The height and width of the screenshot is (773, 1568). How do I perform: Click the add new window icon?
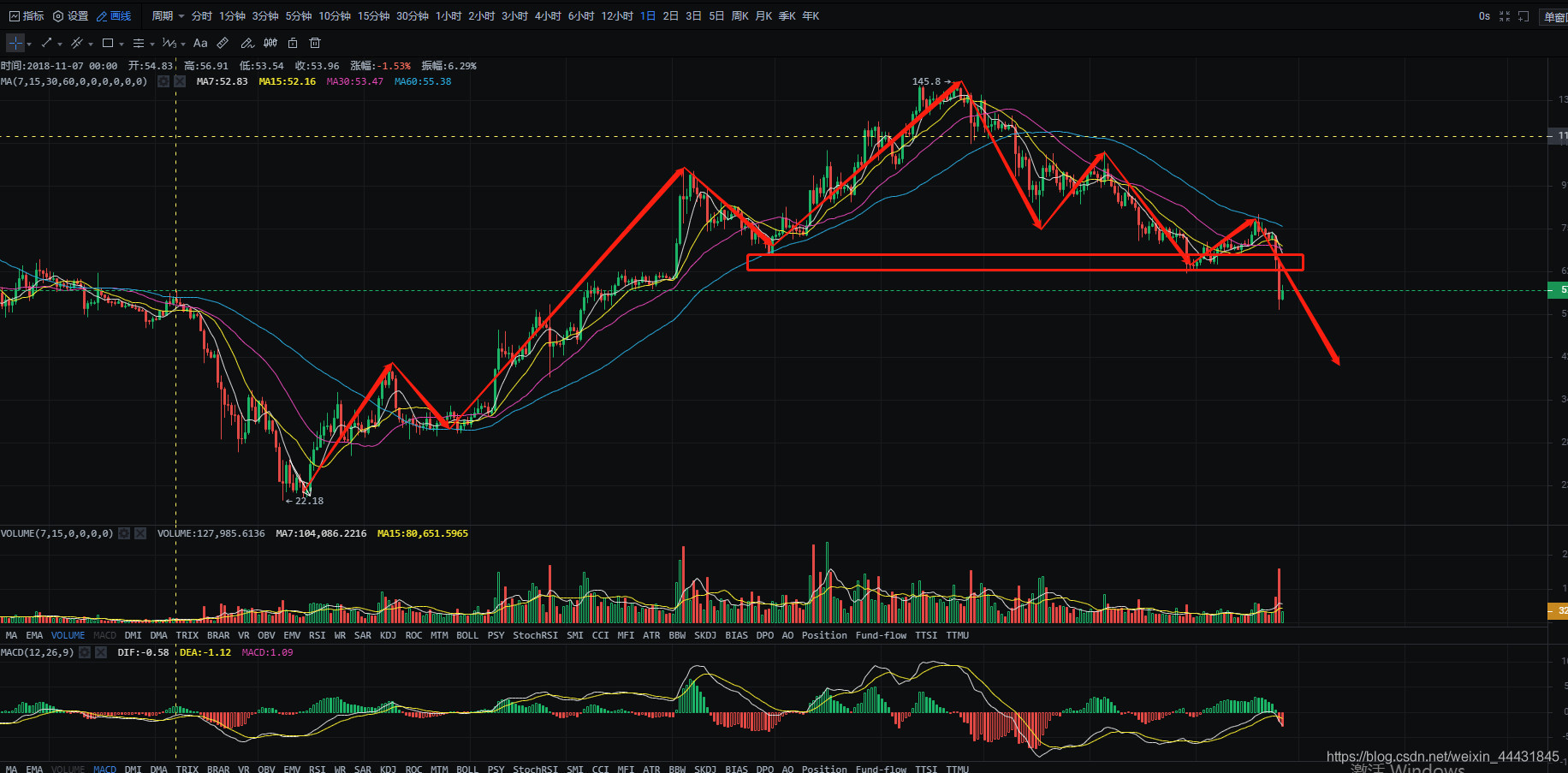tap(1523, 16)
